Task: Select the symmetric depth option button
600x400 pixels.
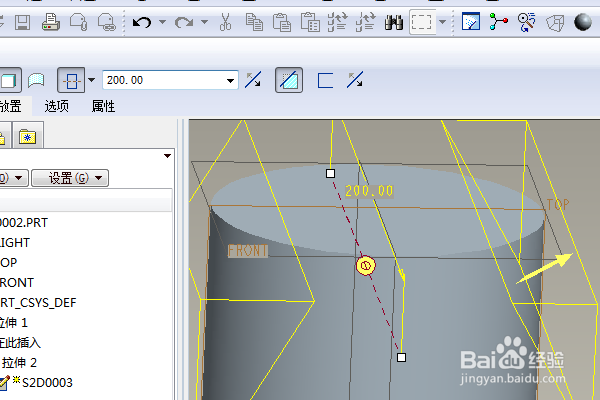Action: coord(71,80)
